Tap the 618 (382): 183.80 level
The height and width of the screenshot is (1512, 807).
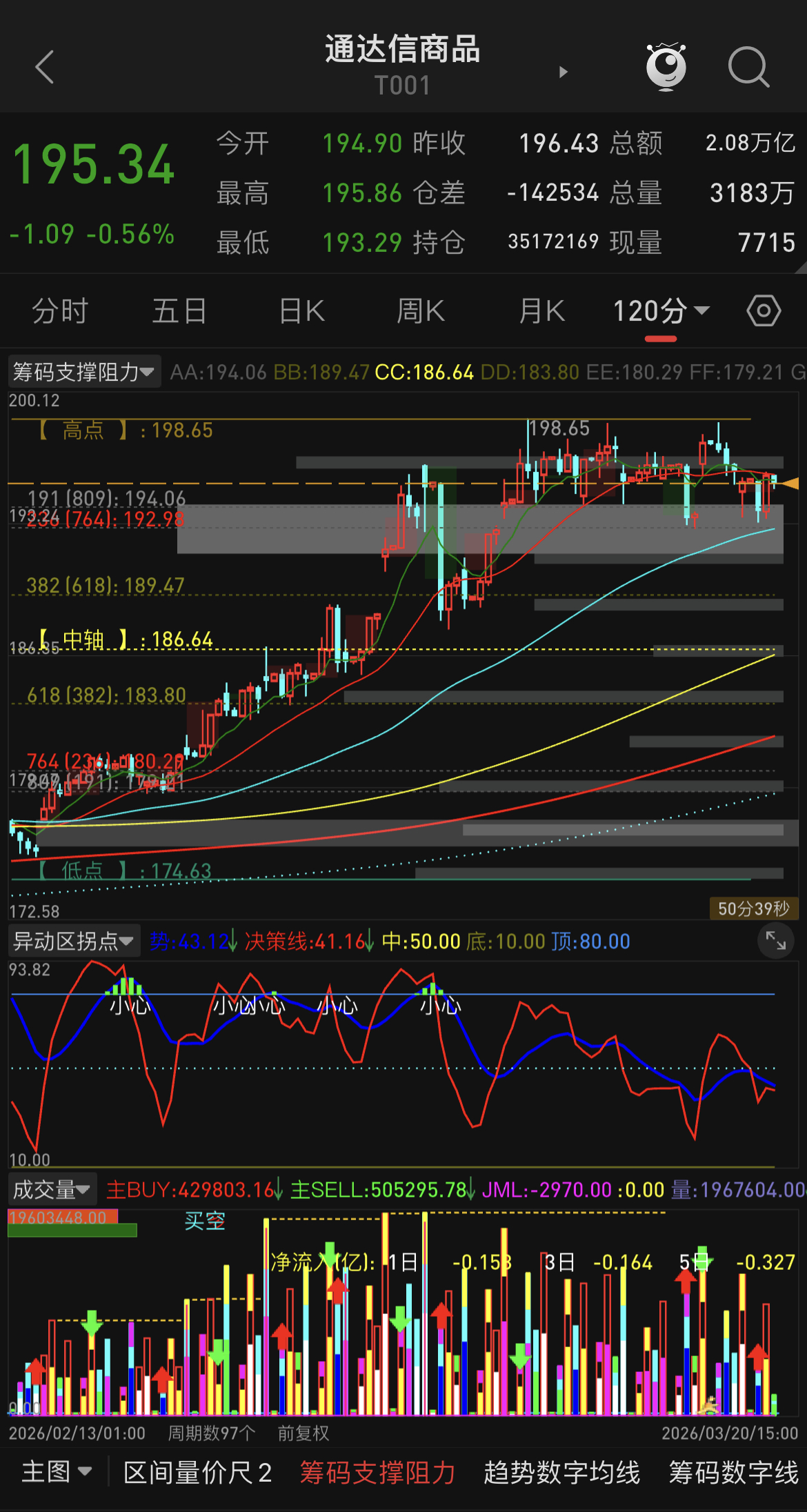point(106,695)
